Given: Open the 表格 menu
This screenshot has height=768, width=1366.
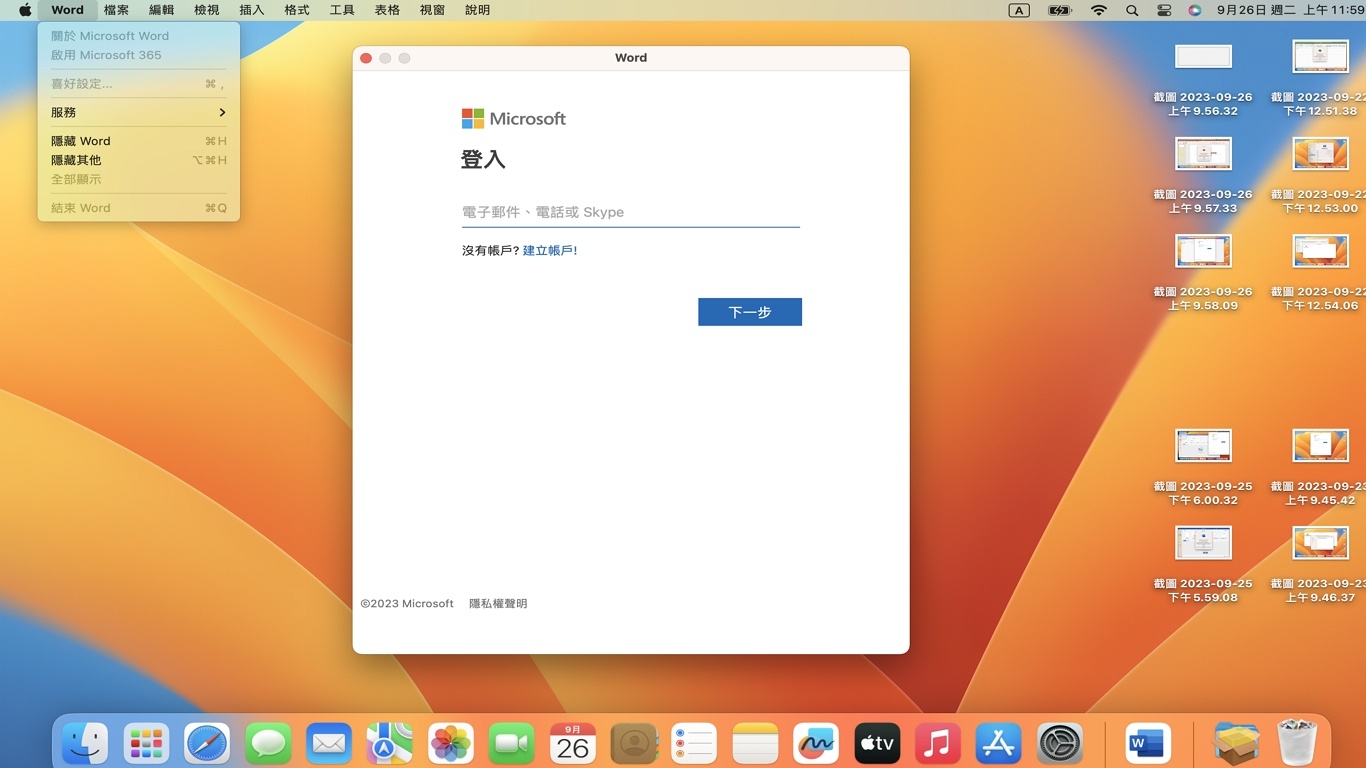Looking at the screenshot, I should tap(387, 10).
